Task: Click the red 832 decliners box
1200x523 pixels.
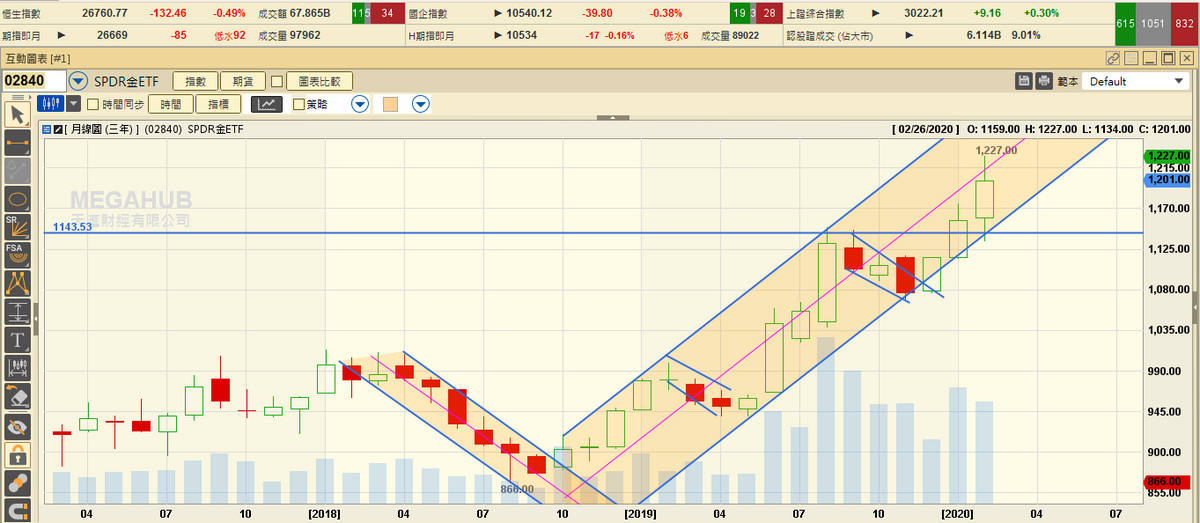Action: [x=1183, y=24]
